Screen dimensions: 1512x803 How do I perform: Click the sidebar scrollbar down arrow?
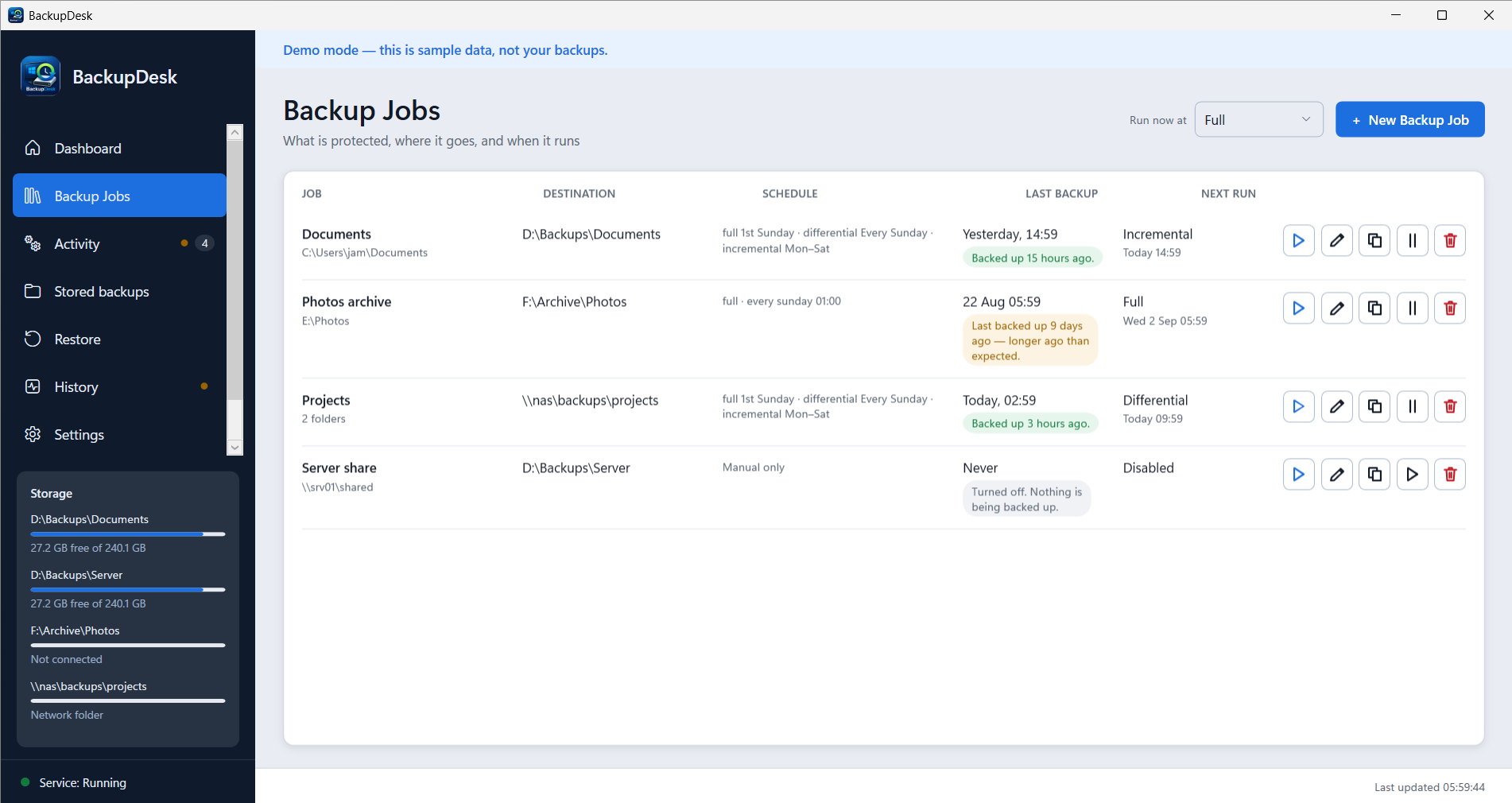pyautogui.click(x=235, y=448)
